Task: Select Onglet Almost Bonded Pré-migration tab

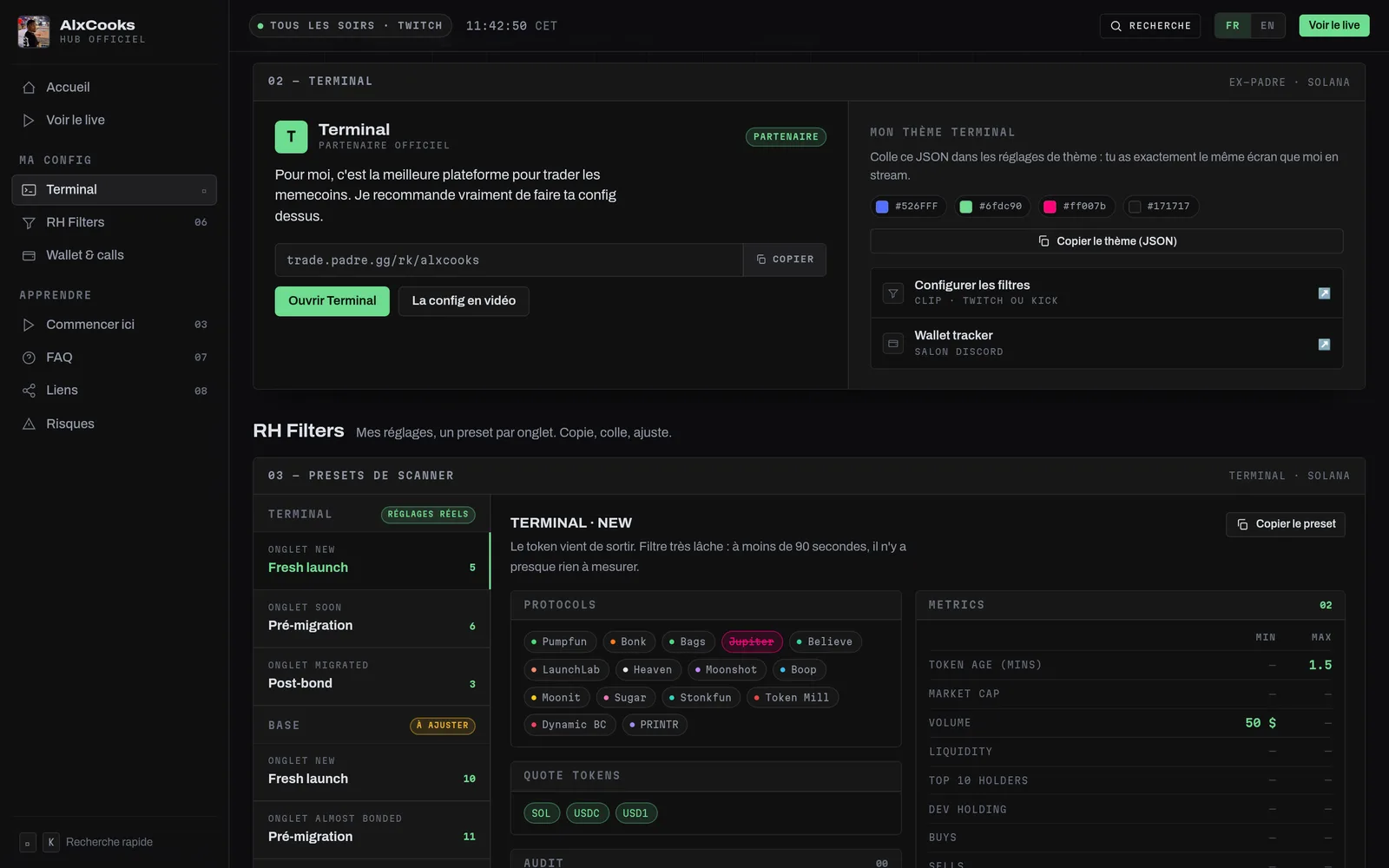Action: [x=372, y=829]
